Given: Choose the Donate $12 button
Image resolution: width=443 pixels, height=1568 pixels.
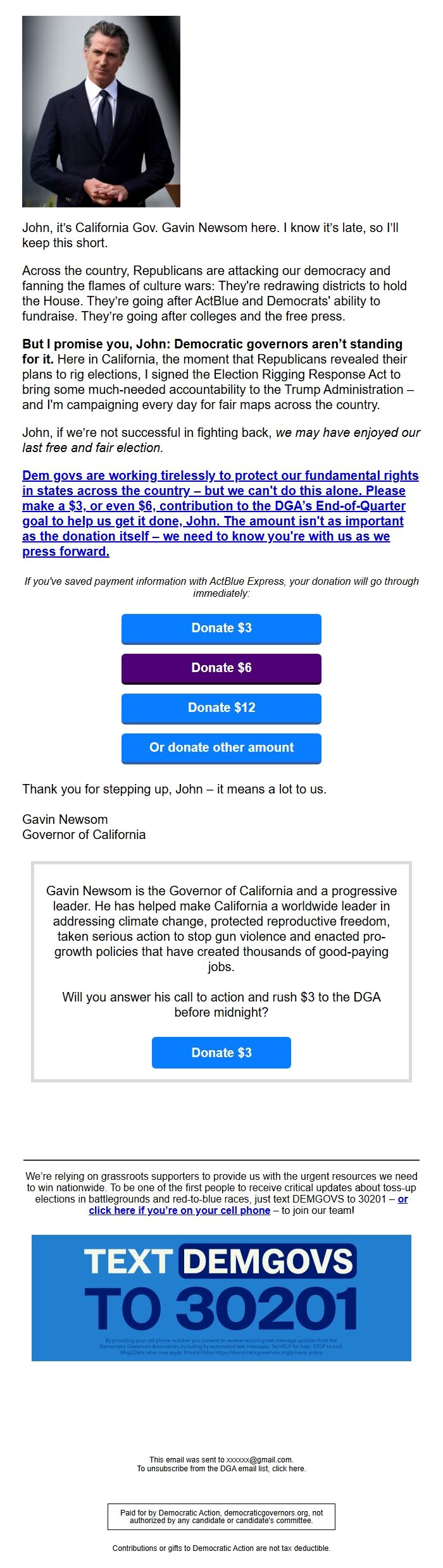Looking at the screenshot, I should point(221,707).
